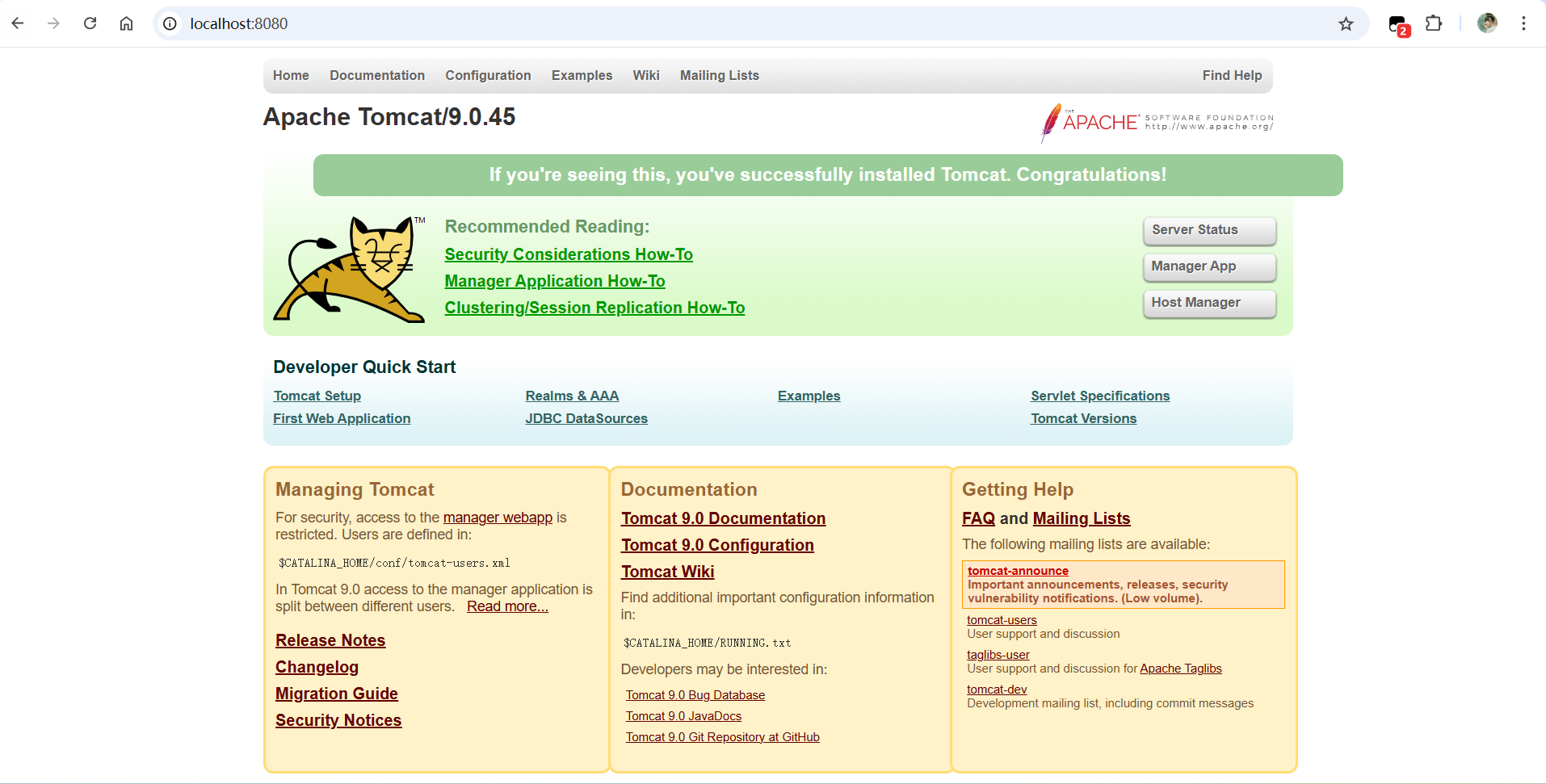Open the Tomcat Versions link
The width and height of the screenshot is (1546, 784).
1083,418
